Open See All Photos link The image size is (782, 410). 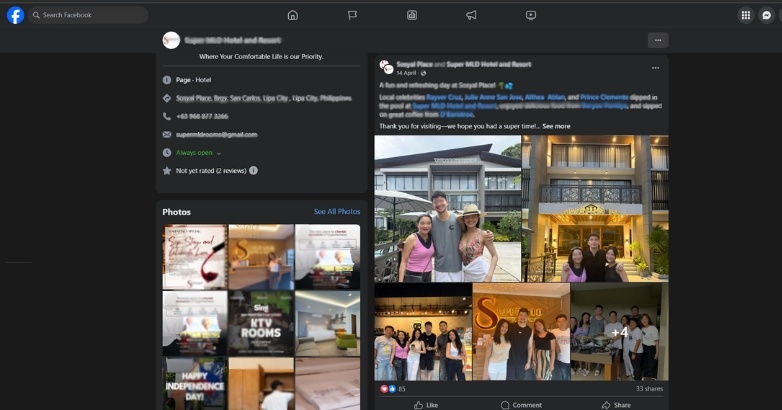tap(337, 211)
